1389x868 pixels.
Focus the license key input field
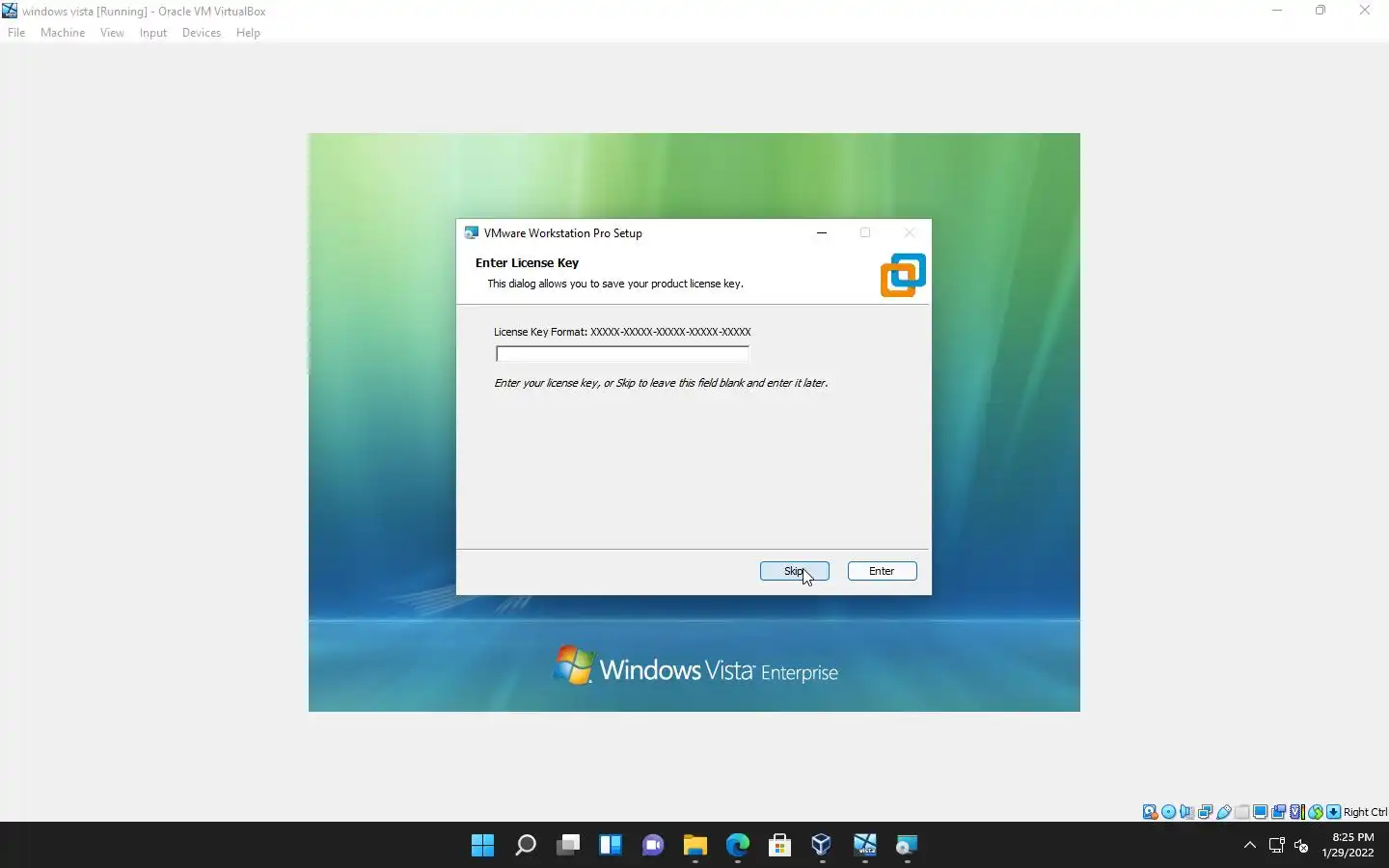pos(622,354)
